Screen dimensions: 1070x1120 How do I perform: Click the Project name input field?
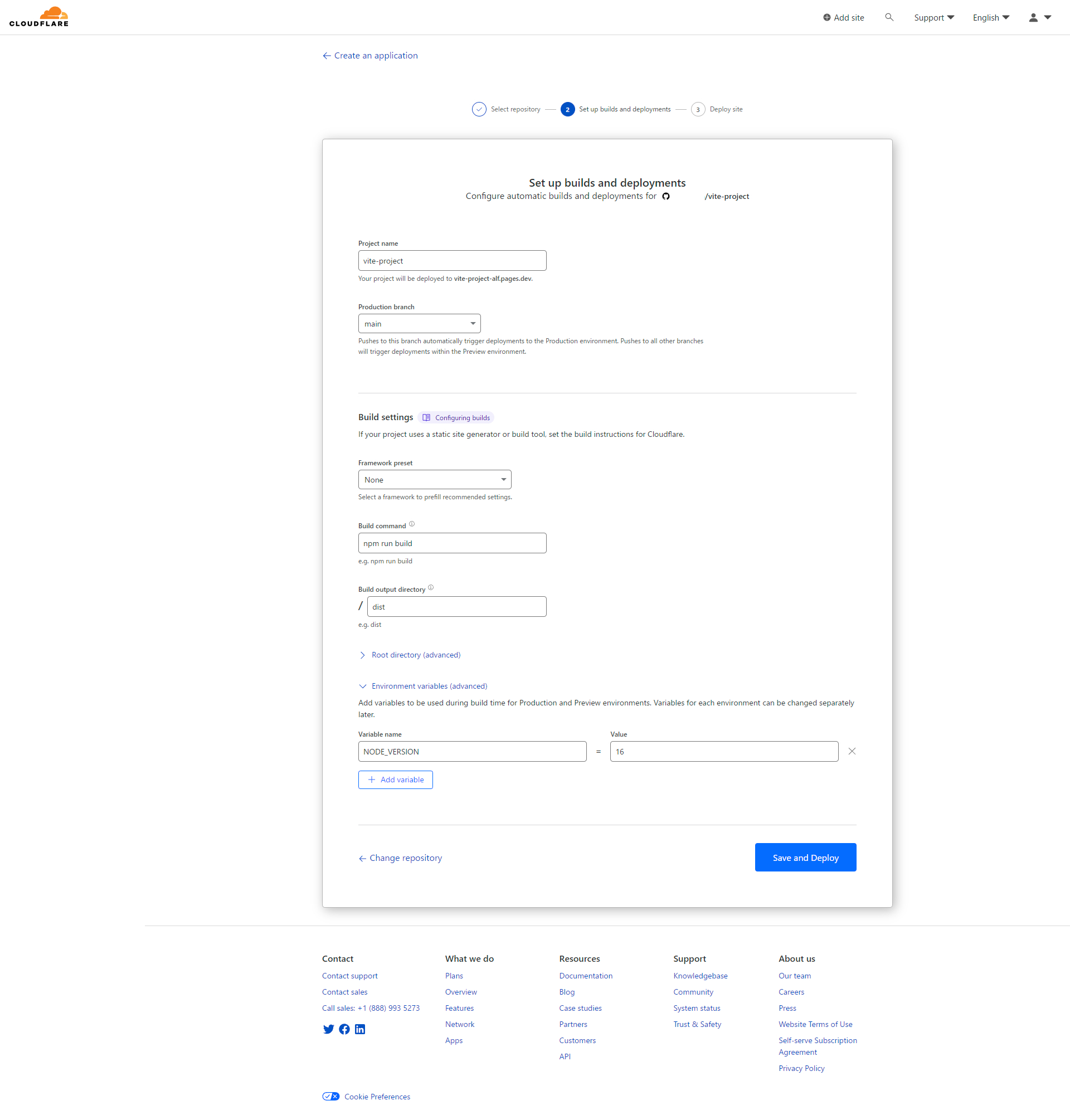click(452, 261)
